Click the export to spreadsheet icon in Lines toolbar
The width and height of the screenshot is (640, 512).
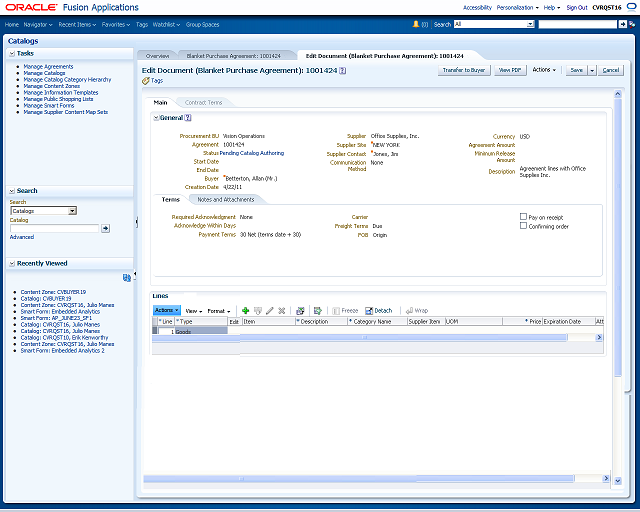(x=300, y=311)
